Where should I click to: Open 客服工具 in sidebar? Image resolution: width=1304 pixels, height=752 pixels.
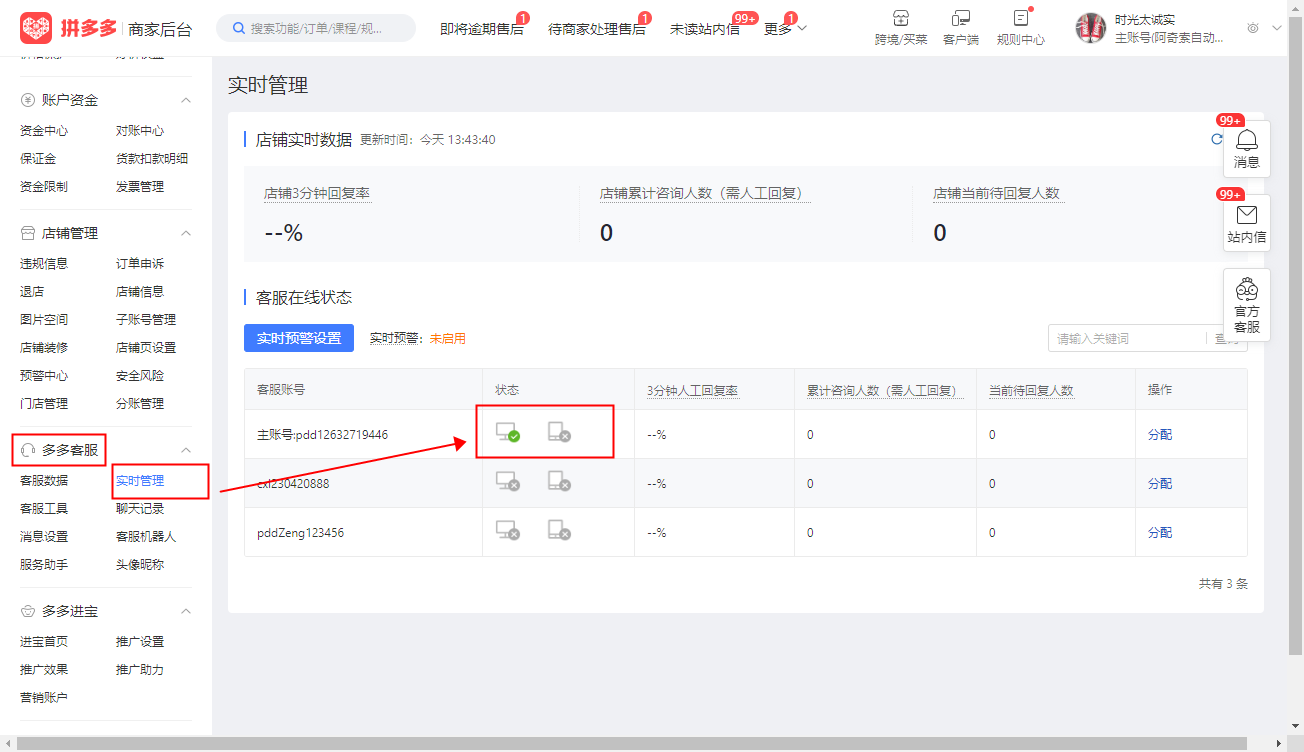44,509
